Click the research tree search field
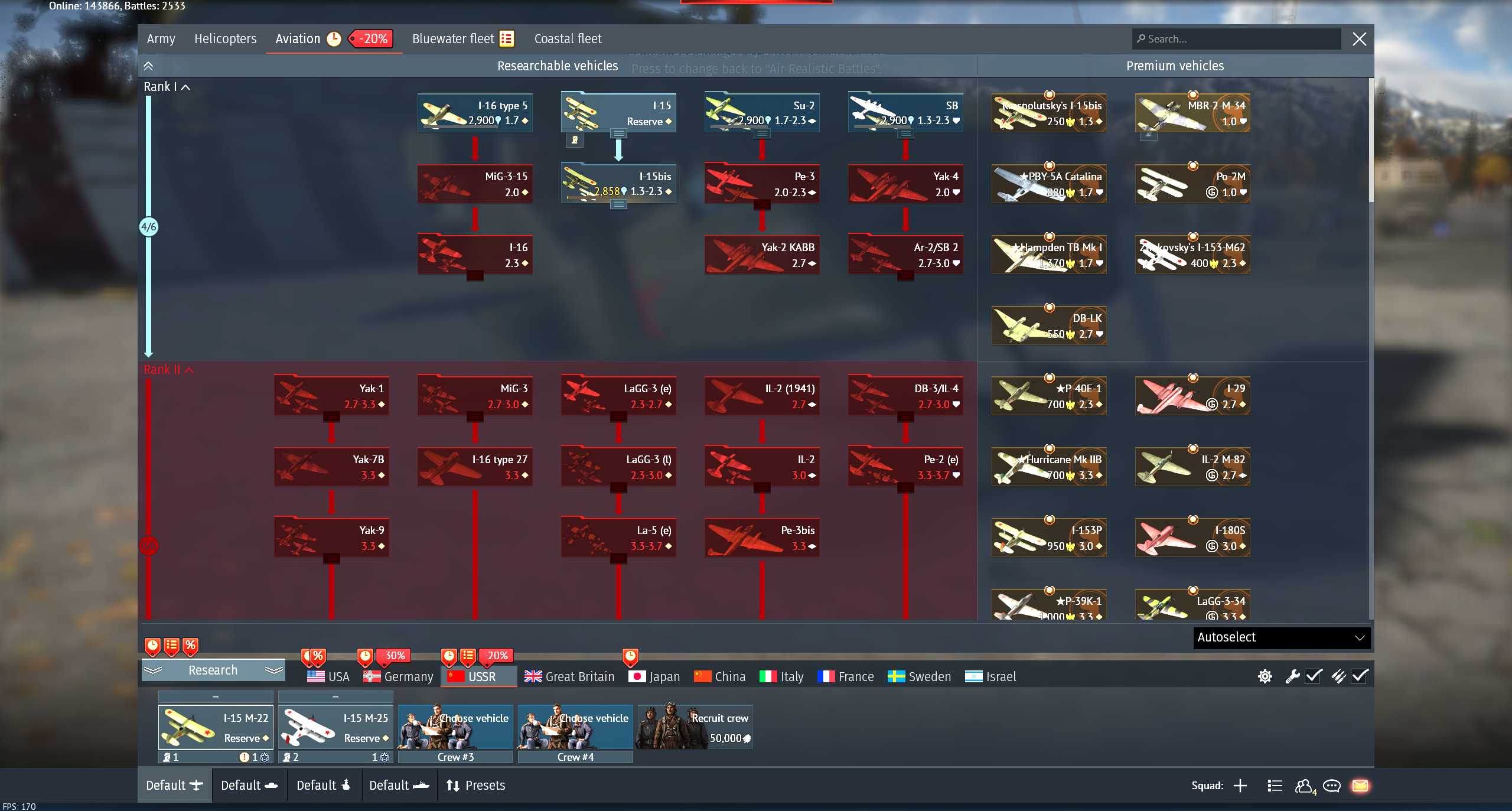The image size is (1512, 811). point(1237,39)
